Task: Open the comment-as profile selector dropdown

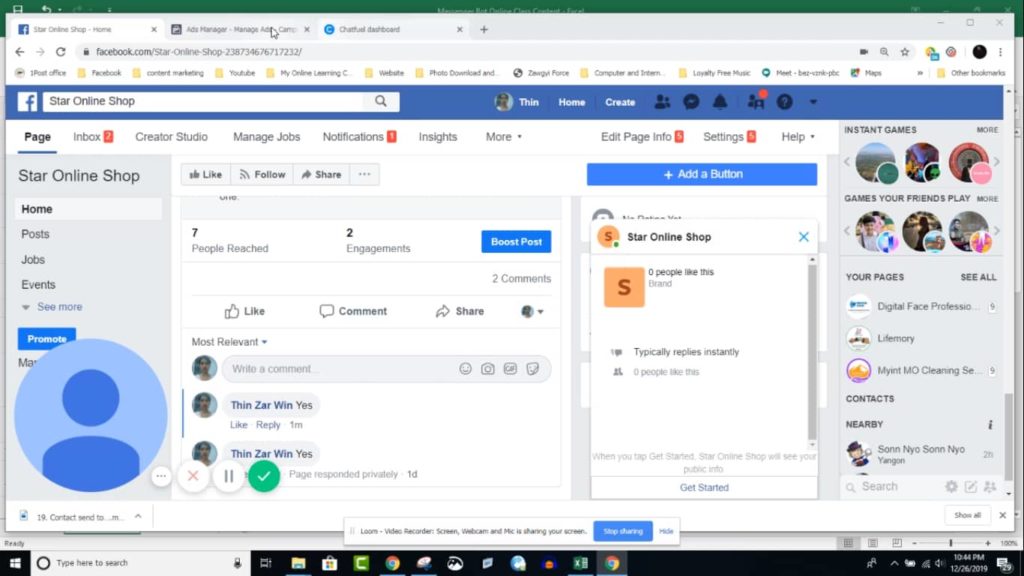Action: 532,312
